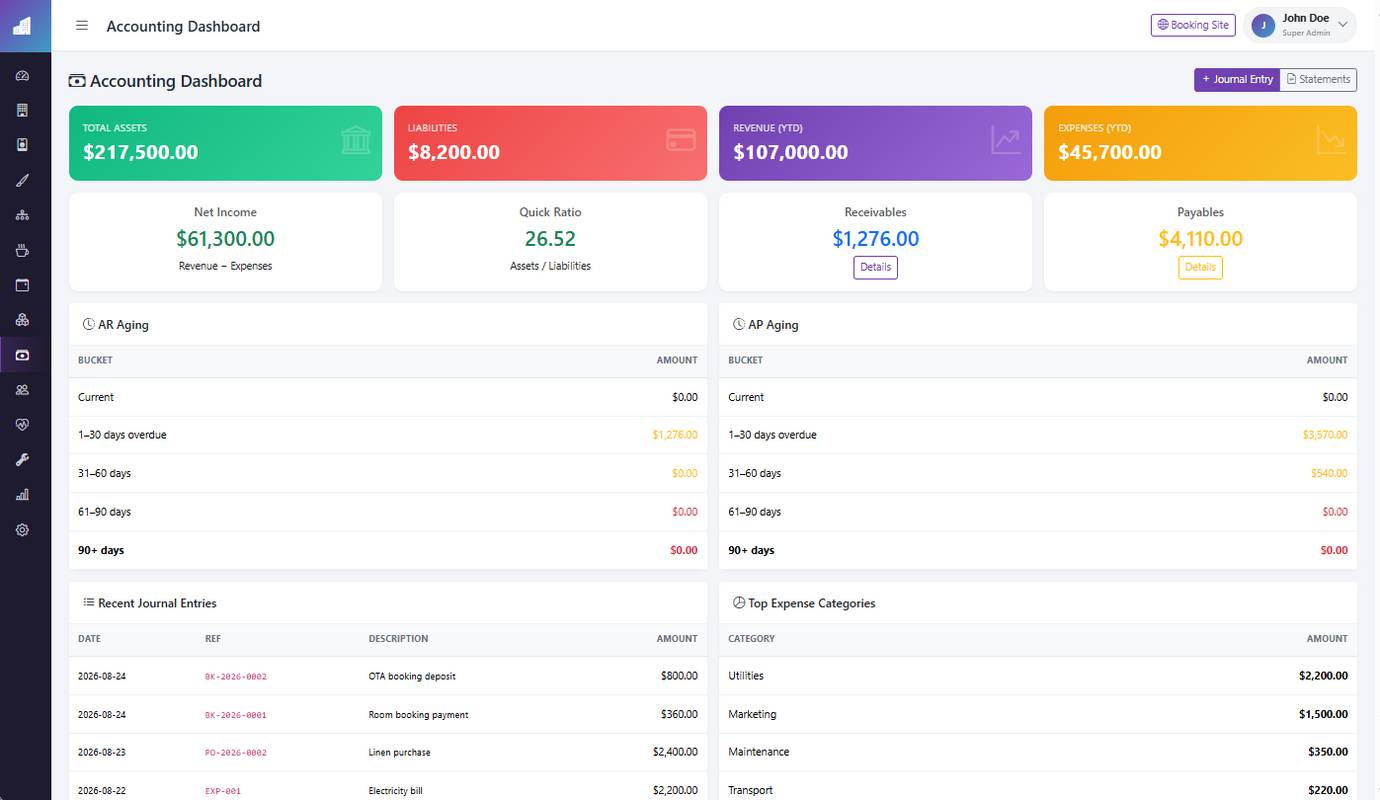The width and height of the screenshot is (1380, 800).
Task: Click the pie chart icon beside Top Expense Categories
Action: click(739, 603)
